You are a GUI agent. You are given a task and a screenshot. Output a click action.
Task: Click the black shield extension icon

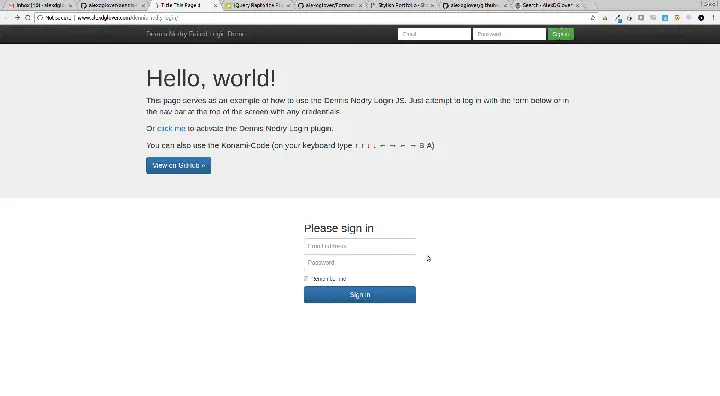click(701, 18)
